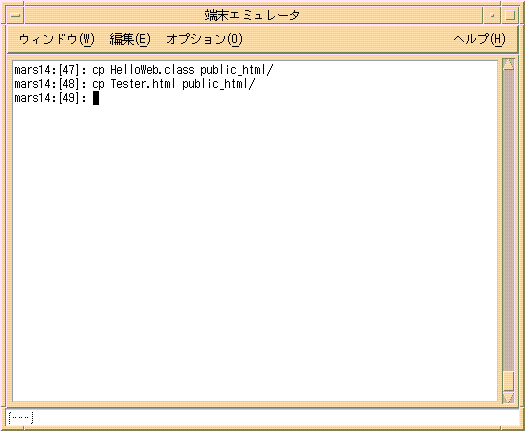Click the scrollbar thumb near the bottom

tap(508, 380)
